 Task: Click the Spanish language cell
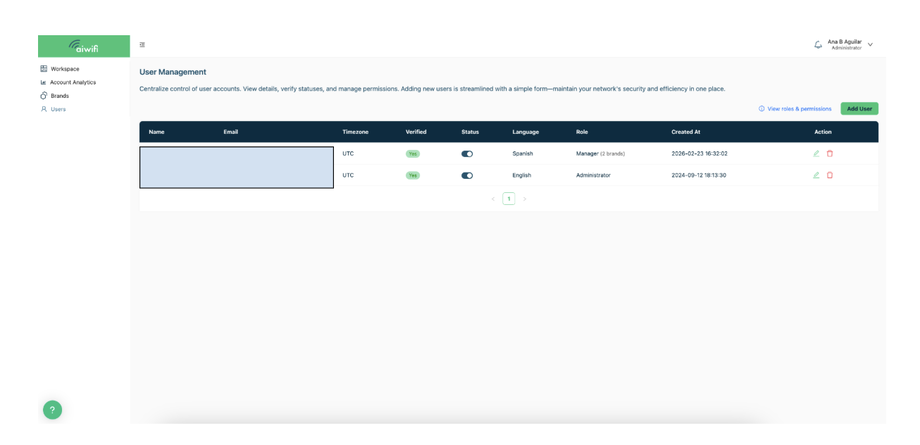(522, 154)
